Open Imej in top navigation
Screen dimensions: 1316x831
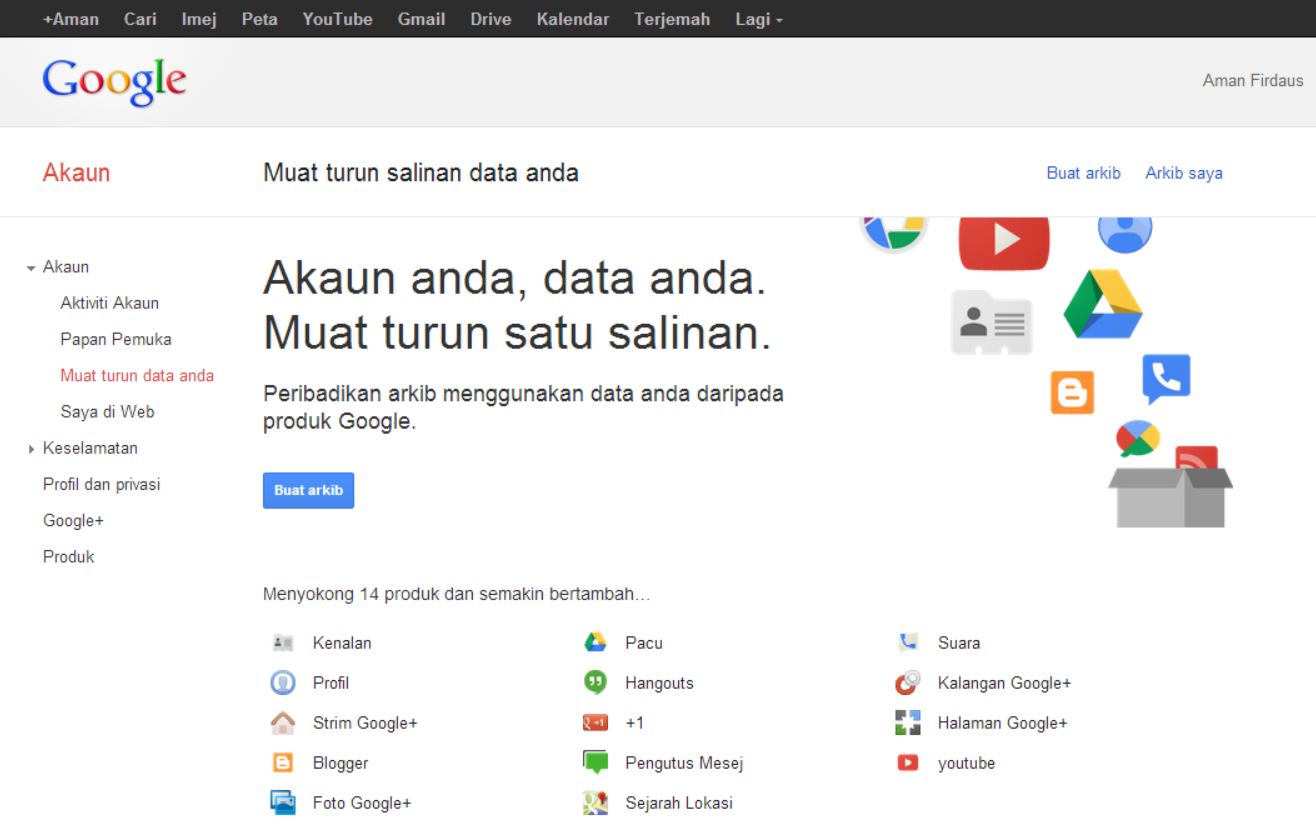200,19
